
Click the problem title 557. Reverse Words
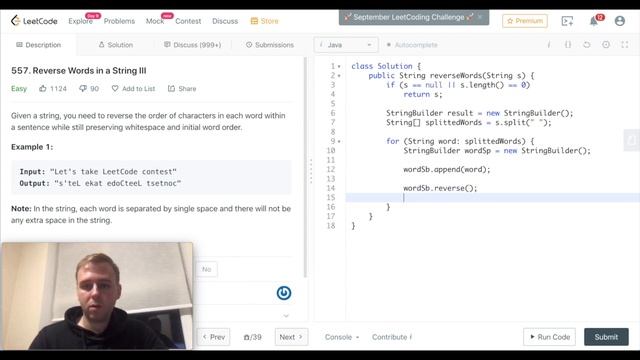pyautogui.click(x=78, y=71)
